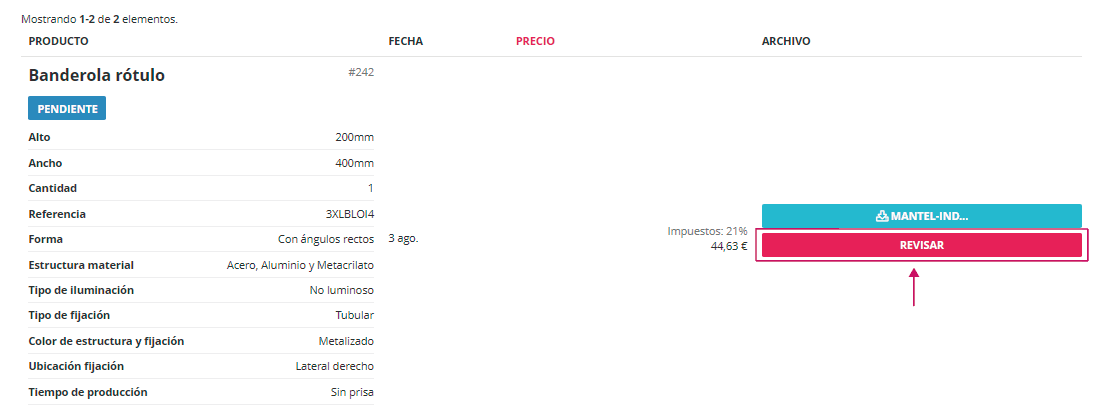Click the date 3 ago.
The height and width of the screenshot is (410, 1106).
(x=403, y=239)
